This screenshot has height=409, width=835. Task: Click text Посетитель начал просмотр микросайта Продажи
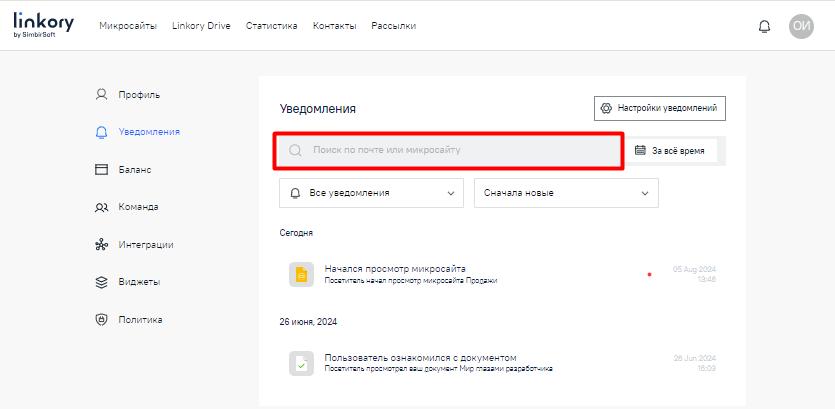pos(411,281)
